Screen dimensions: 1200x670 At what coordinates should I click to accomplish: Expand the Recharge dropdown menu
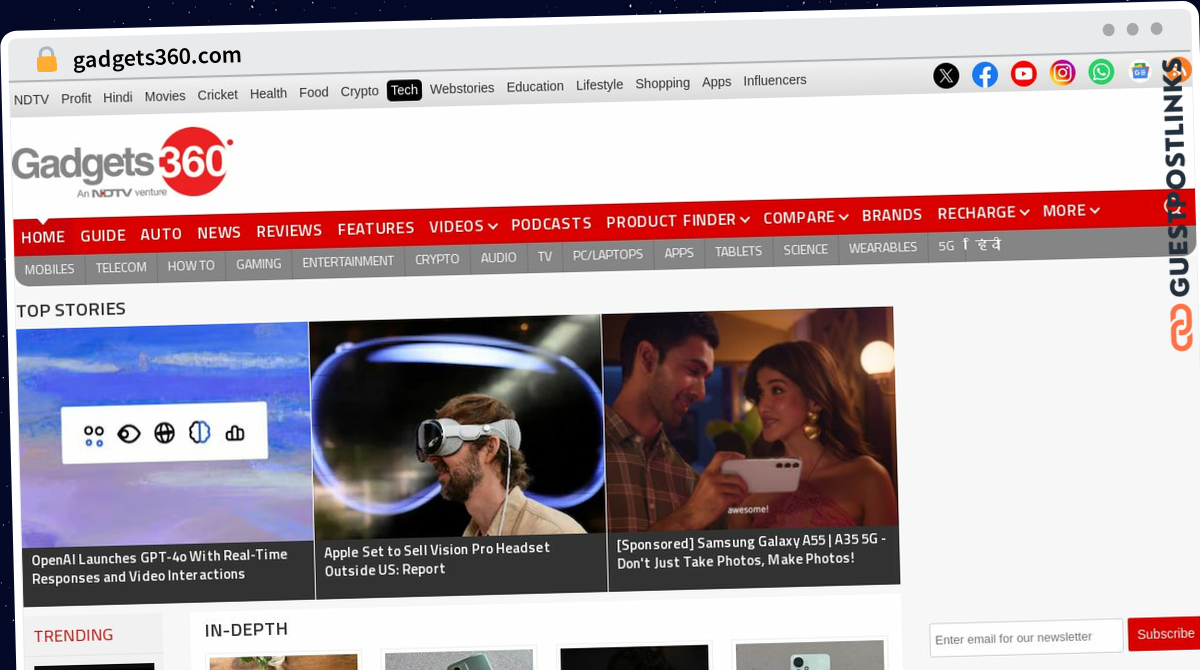tap(983, 213)
